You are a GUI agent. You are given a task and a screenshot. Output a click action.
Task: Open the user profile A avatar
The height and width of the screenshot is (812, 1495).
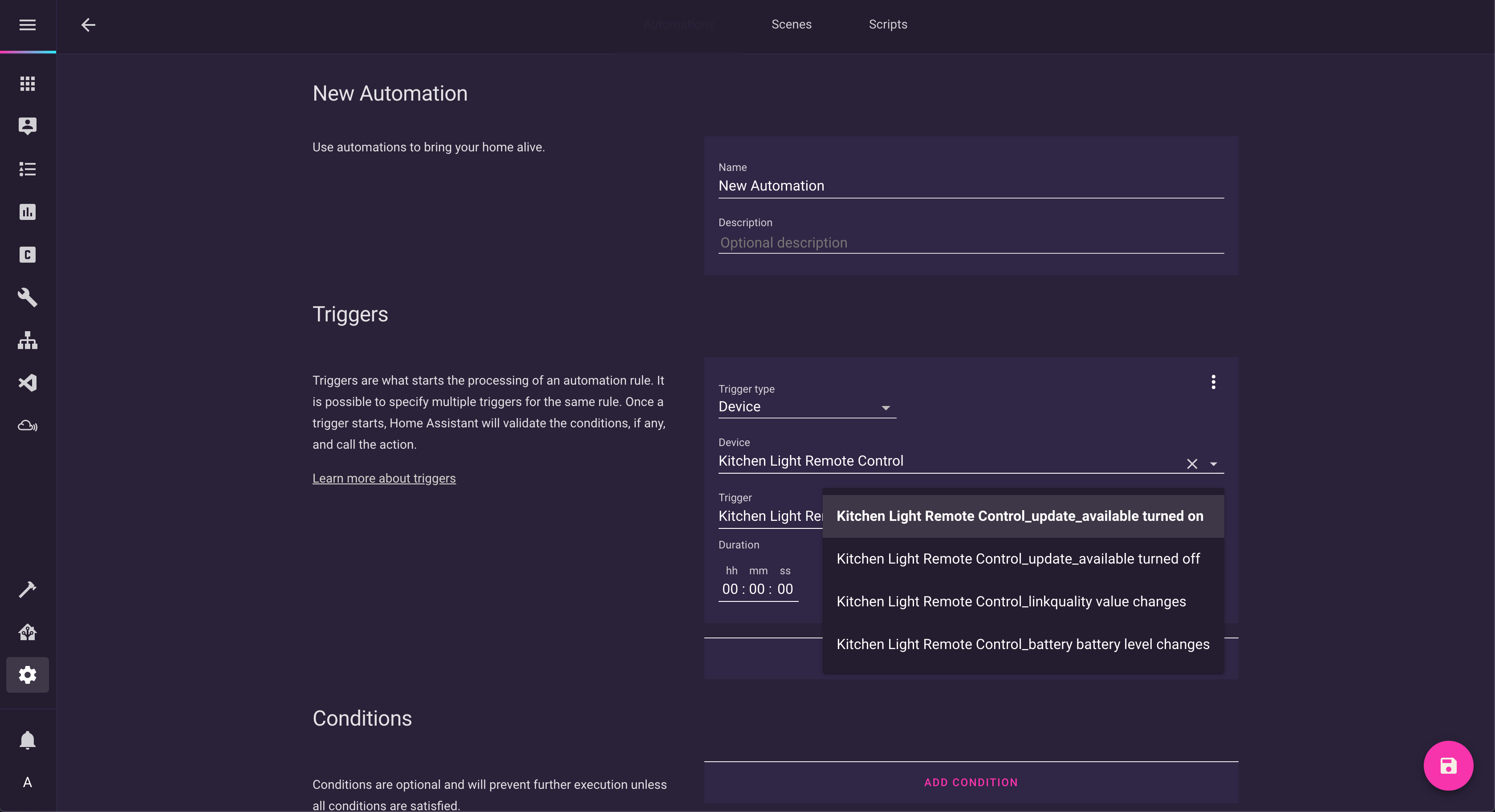pyautogui.click(x=27, y=783)
